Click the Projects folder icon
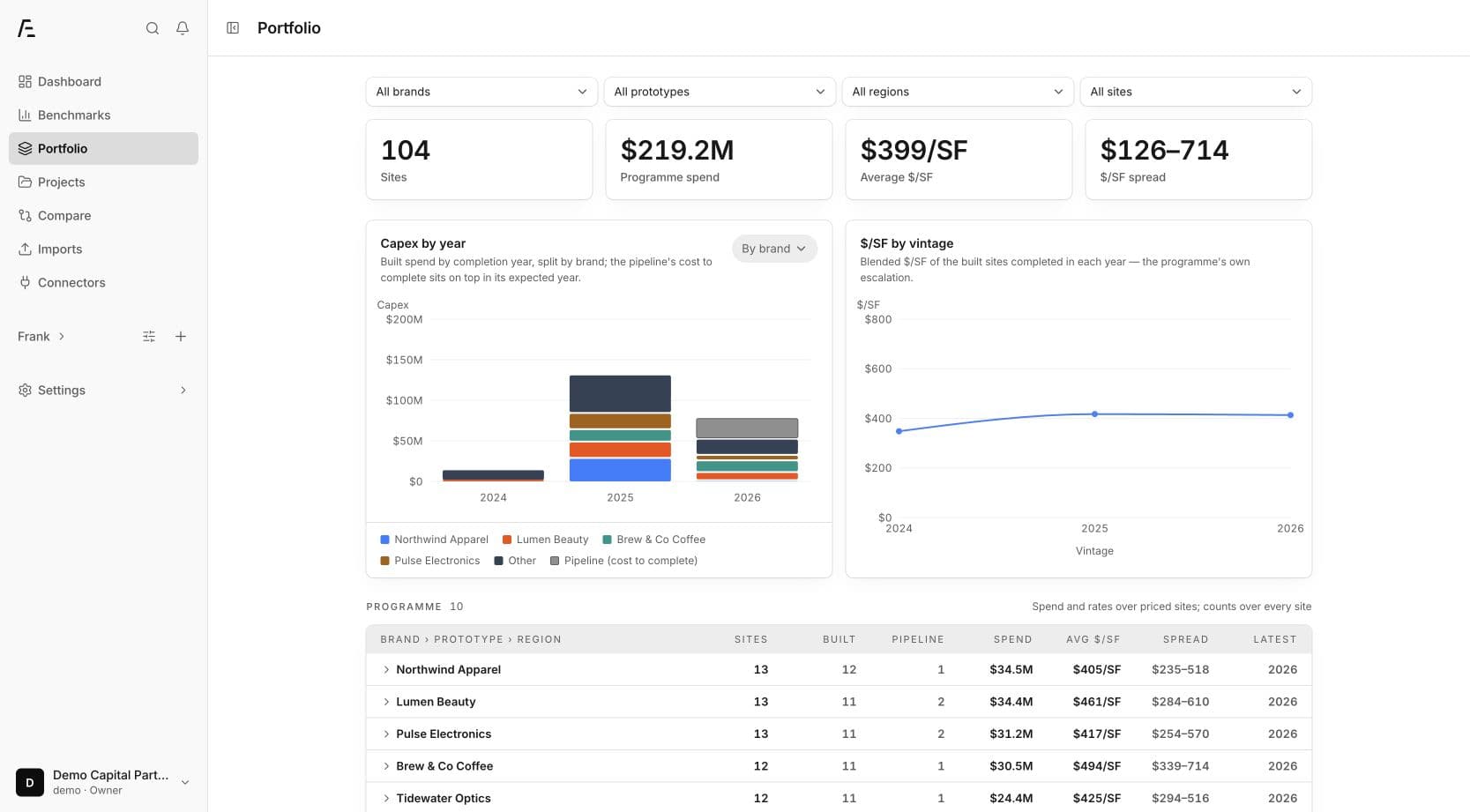 25,183
